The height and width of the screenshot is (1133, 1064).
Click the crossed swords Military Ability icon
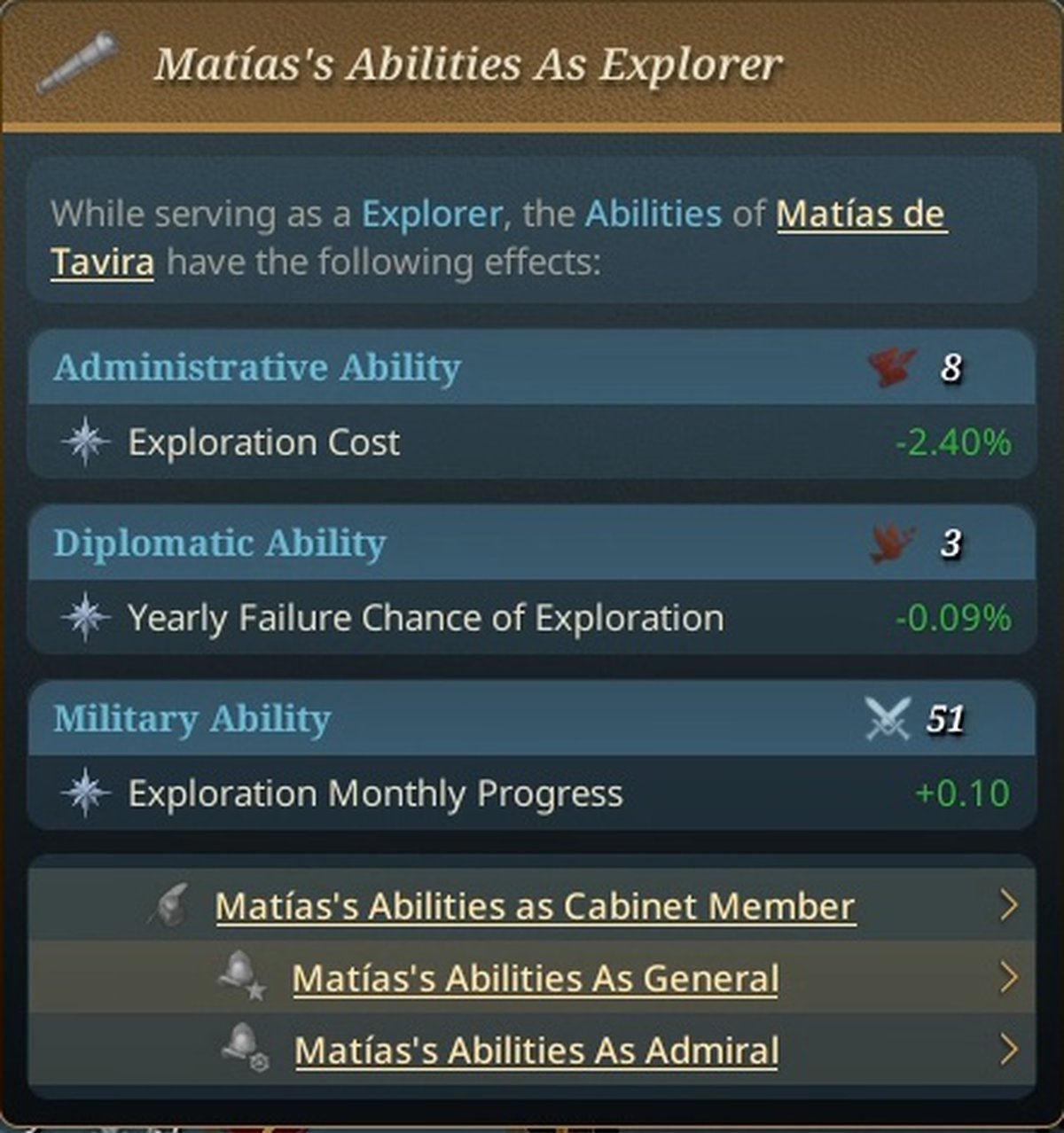pyautogui.click(x=888, y=718)
